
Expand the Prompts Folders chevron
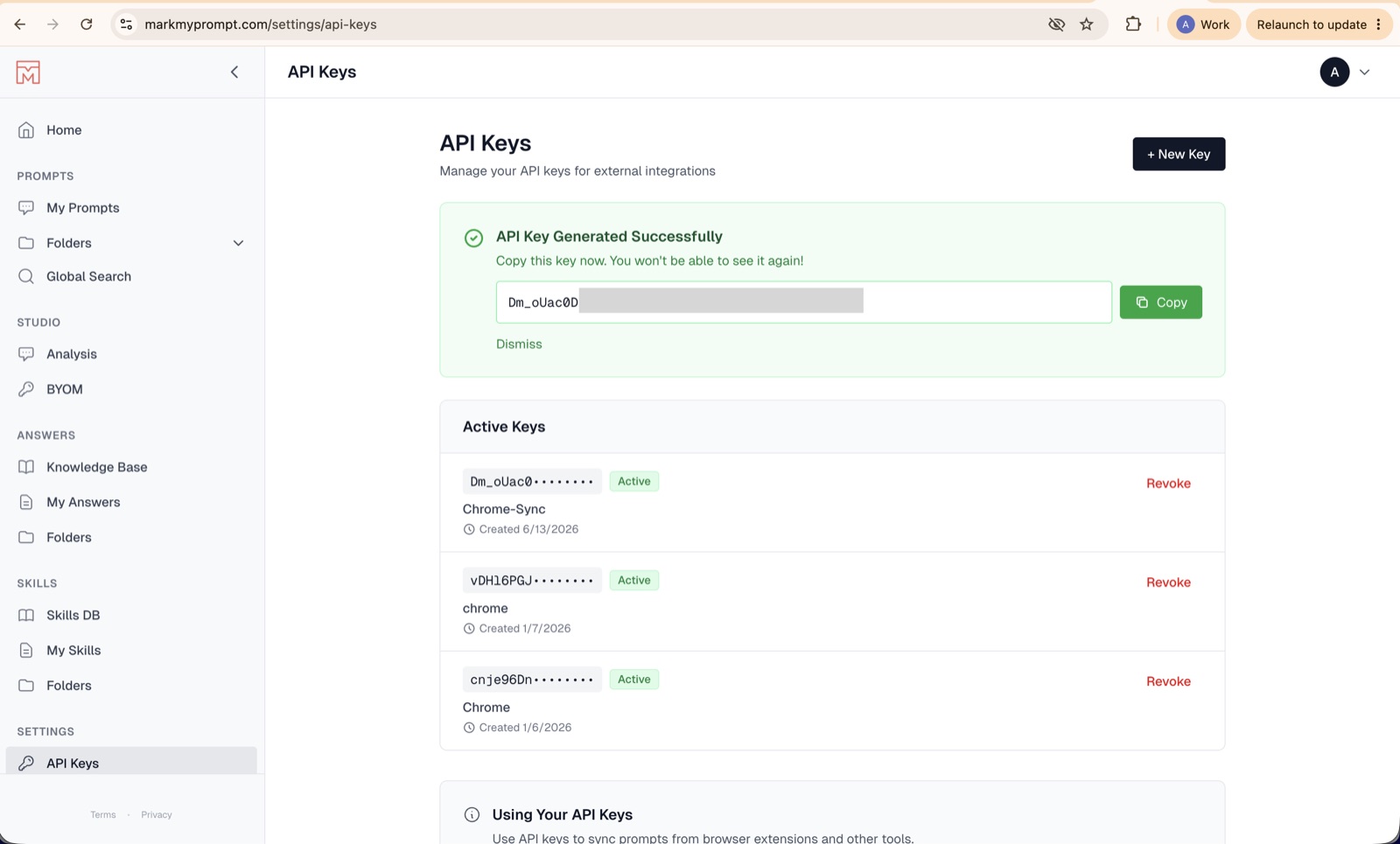238,243
